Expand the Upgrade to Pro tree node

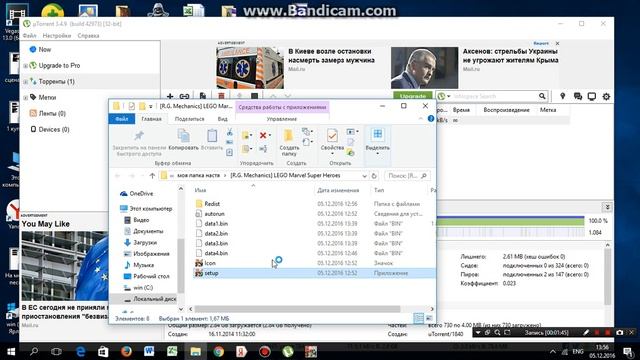coord(26,66)
